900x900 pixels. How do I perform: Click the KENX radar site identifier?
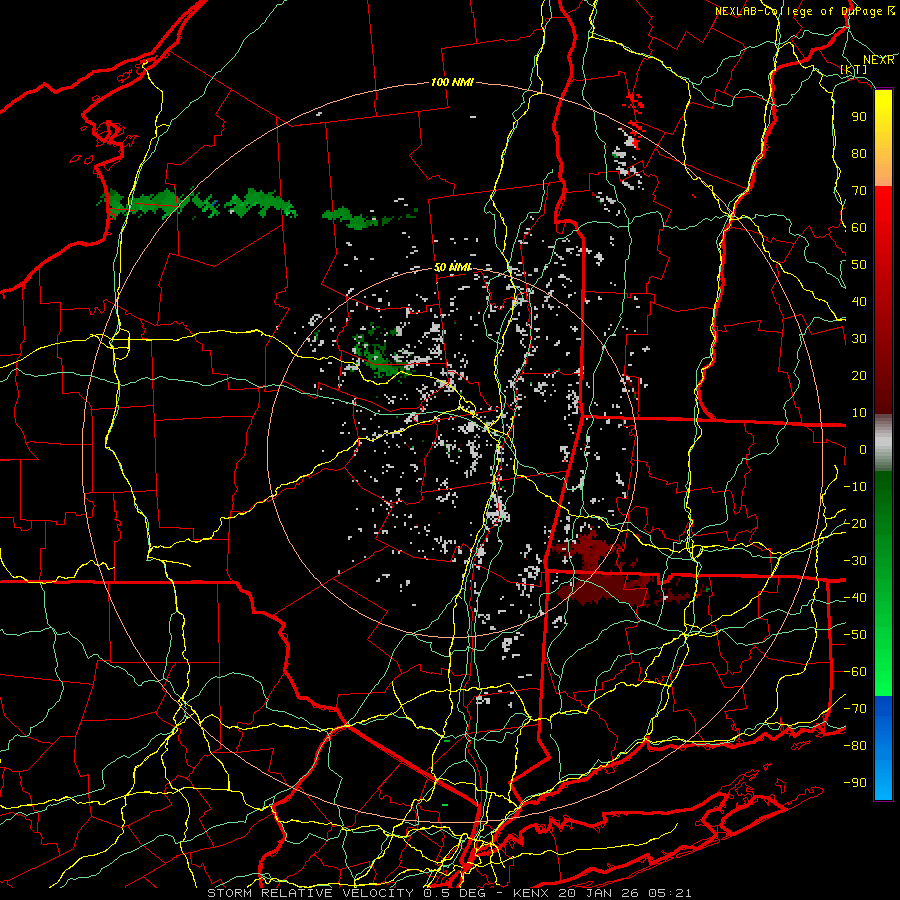(530, 893)
